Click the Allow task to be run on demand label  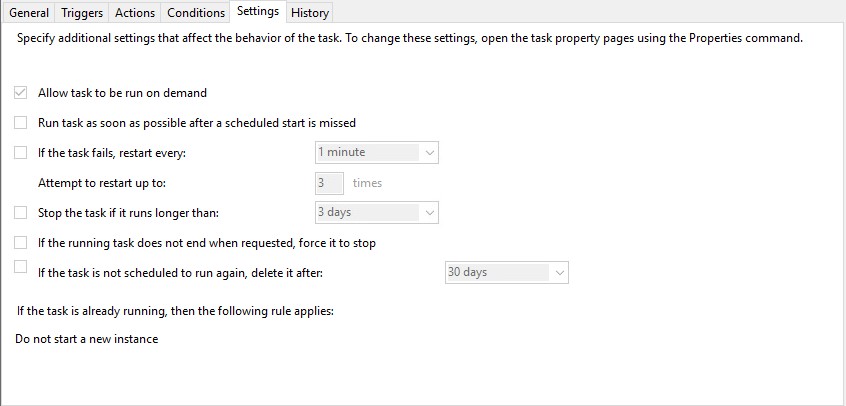coord(122,93)
